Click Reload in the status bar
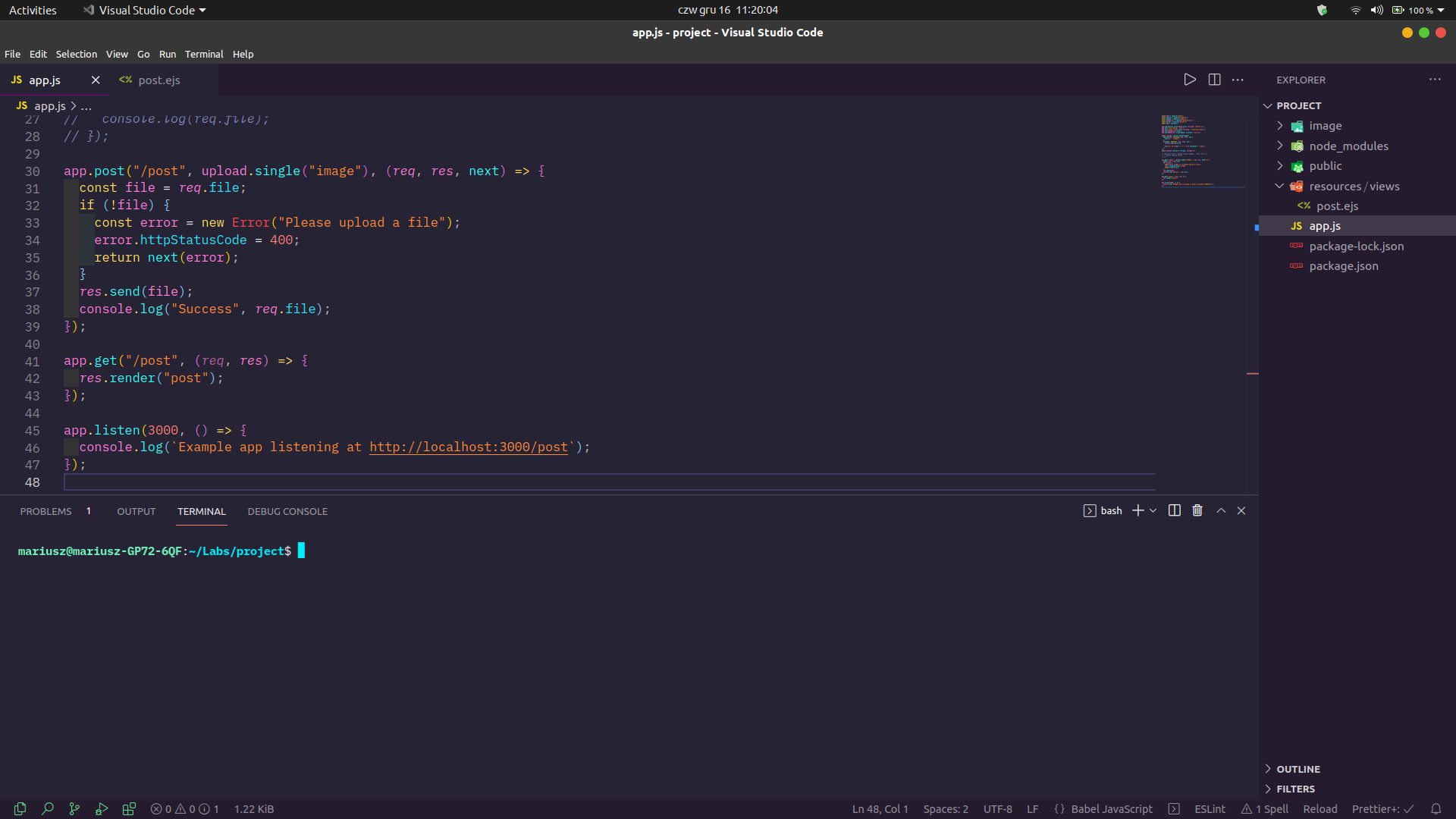 click(1319, 809)
